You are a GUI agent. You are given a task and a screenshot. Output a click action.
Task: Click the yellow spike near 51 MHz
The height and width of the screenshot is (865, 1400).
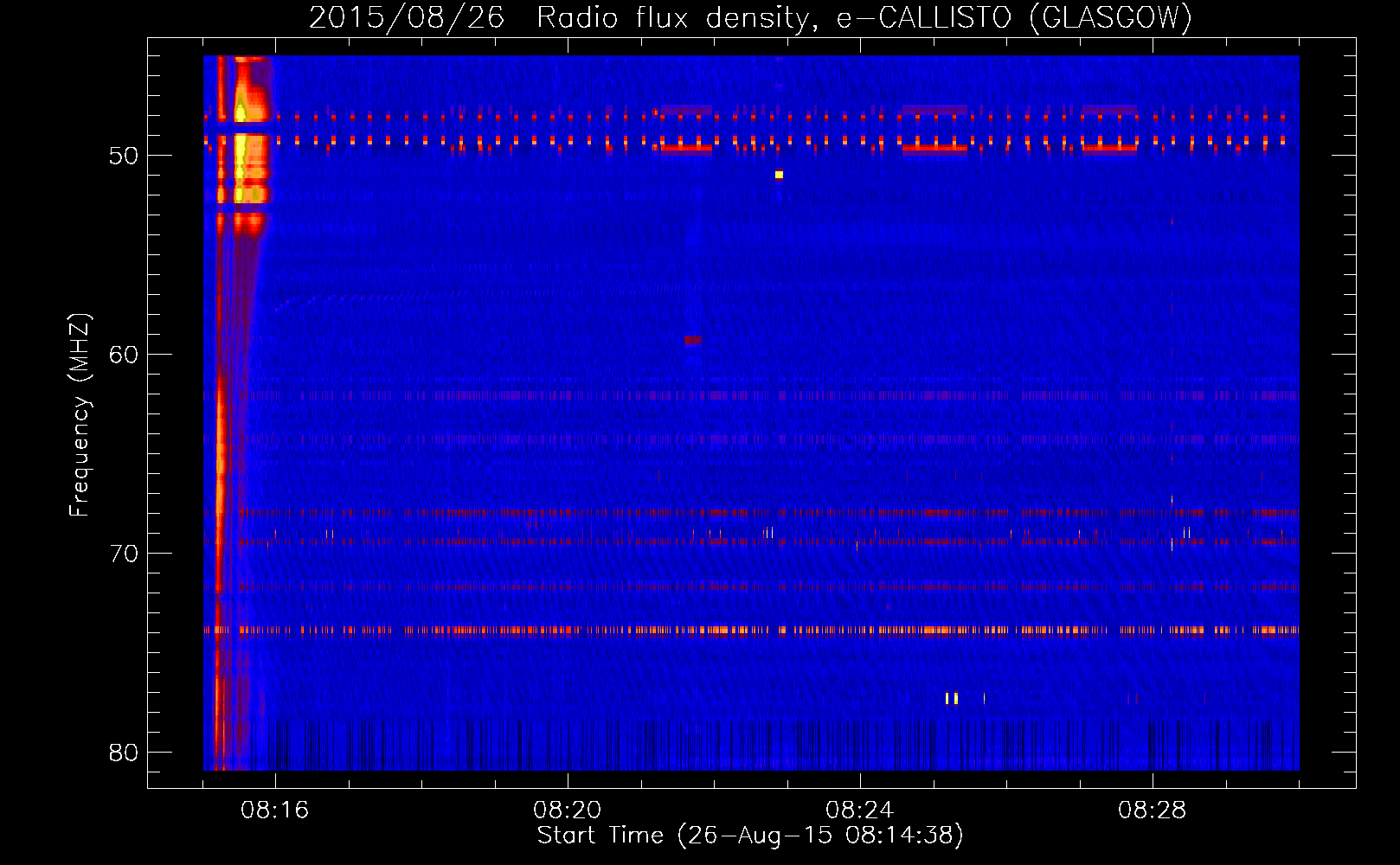pos(779,175)
